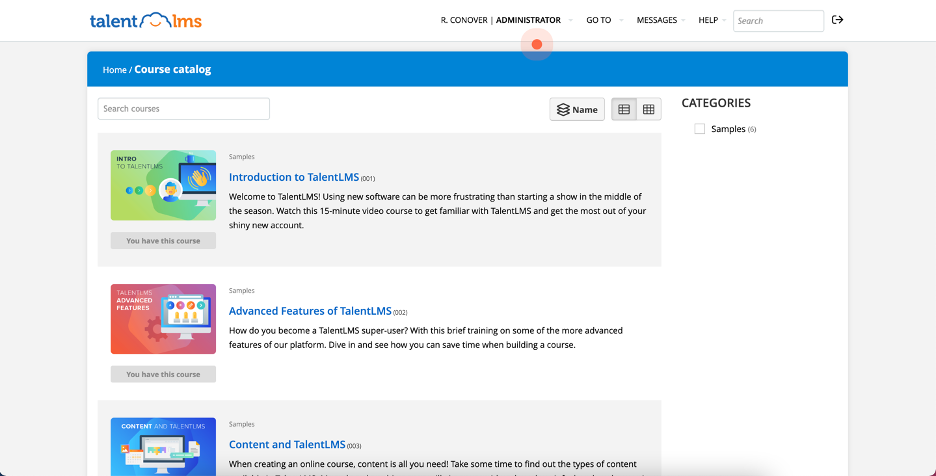Go to Home breadcrumb link

click(x=114, y=70)
